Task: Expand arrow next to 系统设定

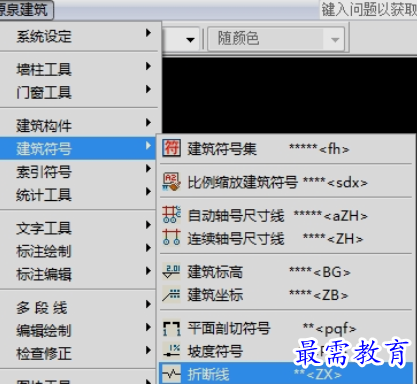Action: 148,33
